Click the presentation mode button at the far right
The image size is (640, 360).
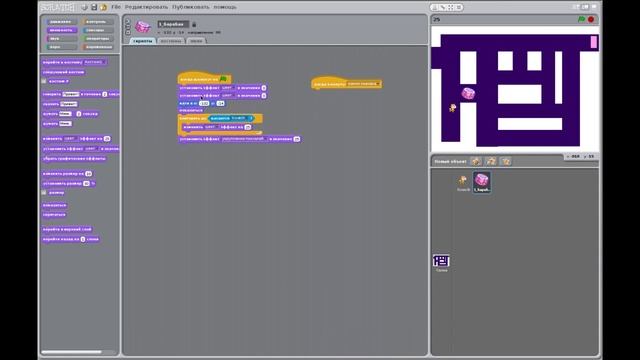(594, 7)
